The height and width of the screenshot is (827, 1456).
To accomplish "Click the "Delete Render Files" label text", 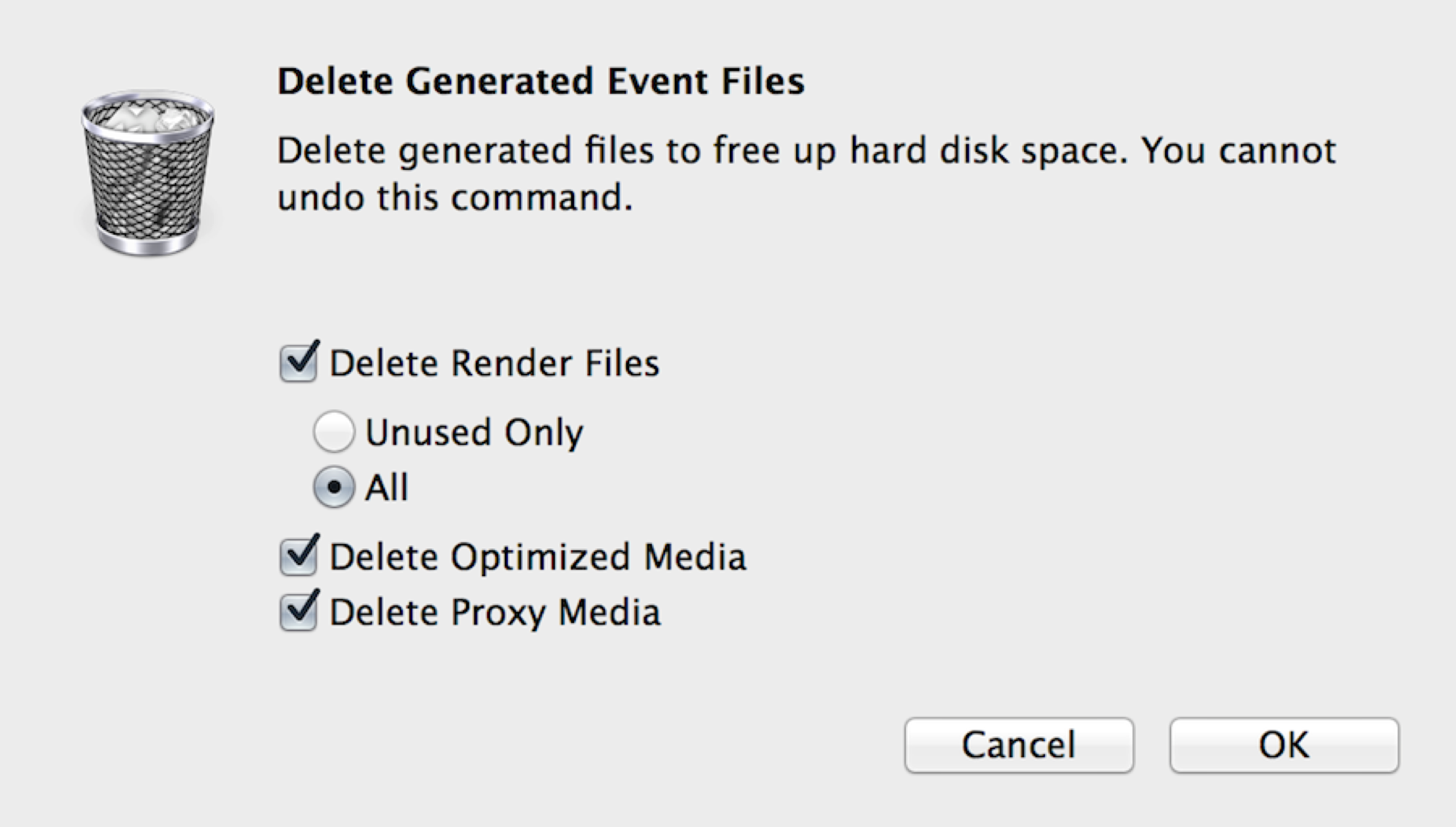I will tap(494, 364).
